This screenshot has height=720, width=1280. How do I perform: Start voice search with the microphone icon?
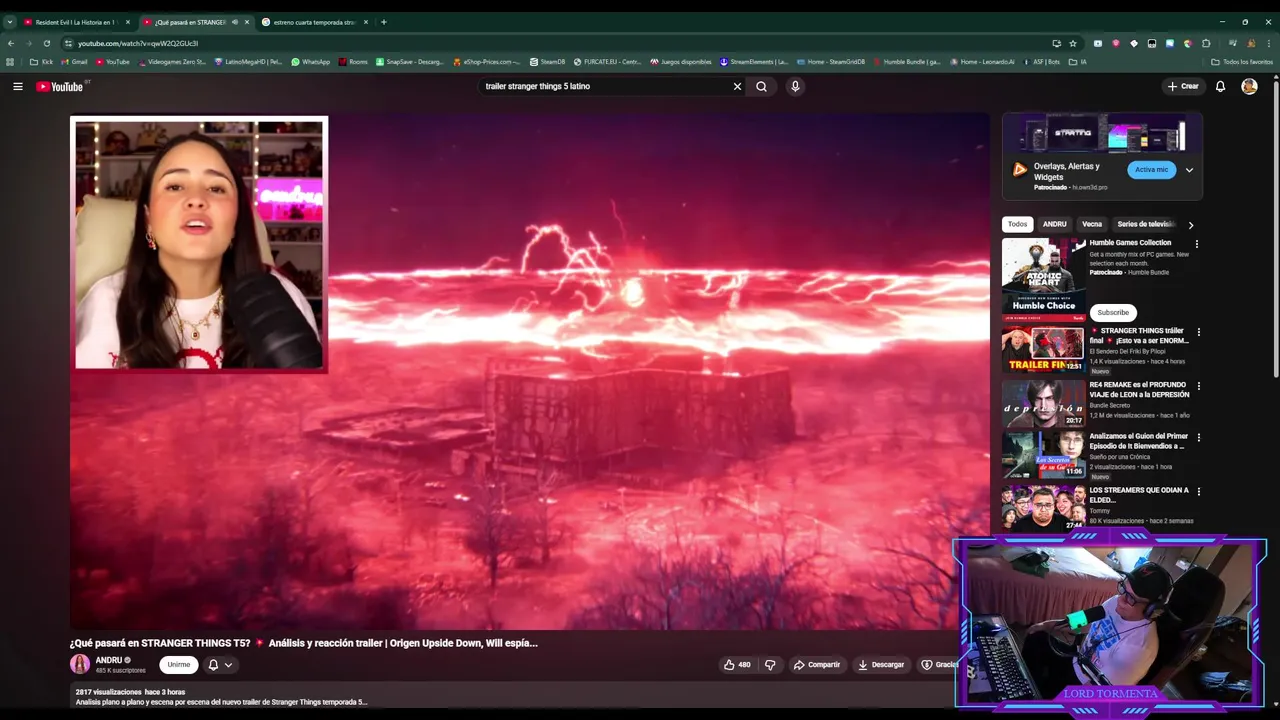coord(795,87)
